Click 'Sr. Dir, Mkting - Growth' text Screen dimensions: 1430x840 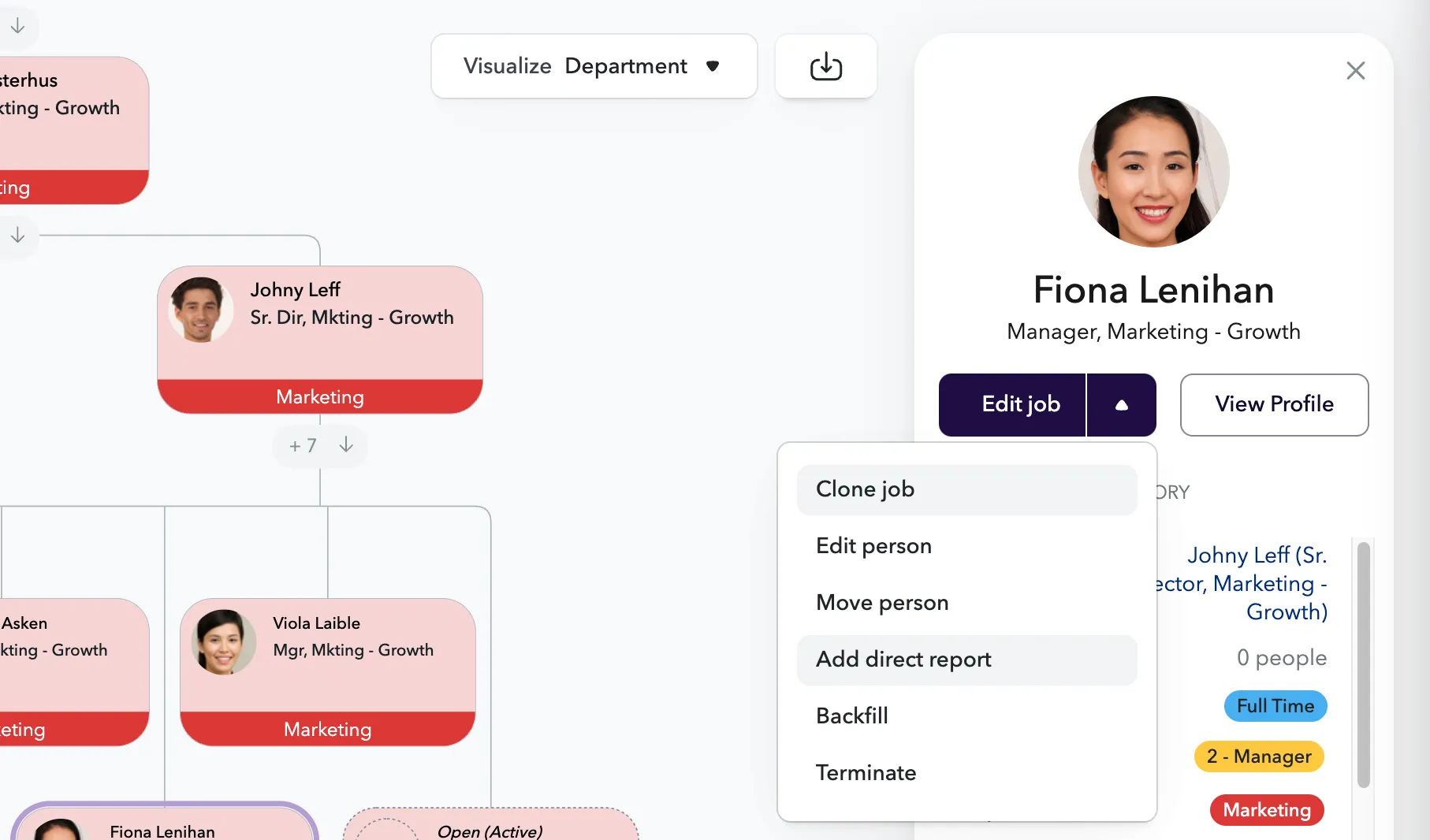point(352,318)
